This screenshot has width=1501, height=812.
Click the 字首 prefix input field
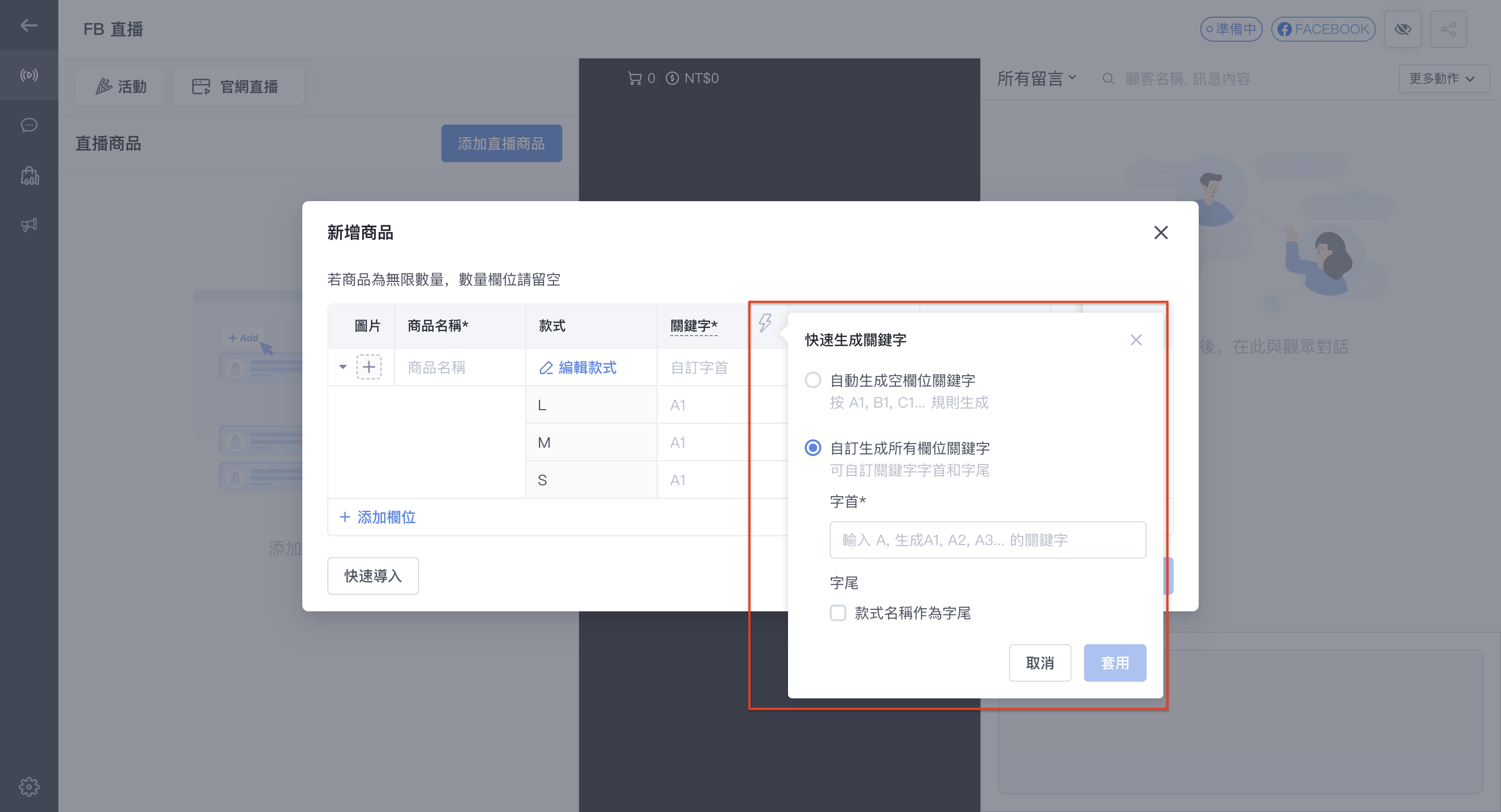click(x=988, y=540)
